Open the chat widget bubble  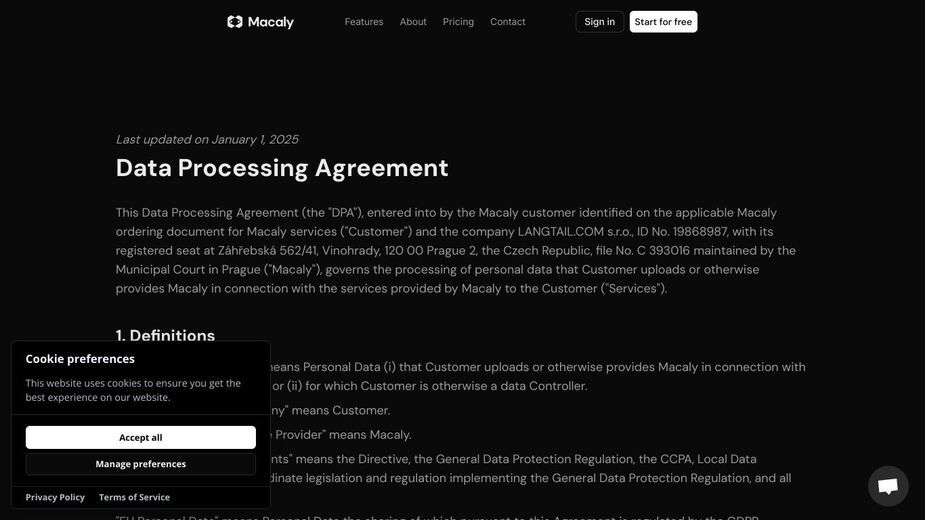pos(888,486)
